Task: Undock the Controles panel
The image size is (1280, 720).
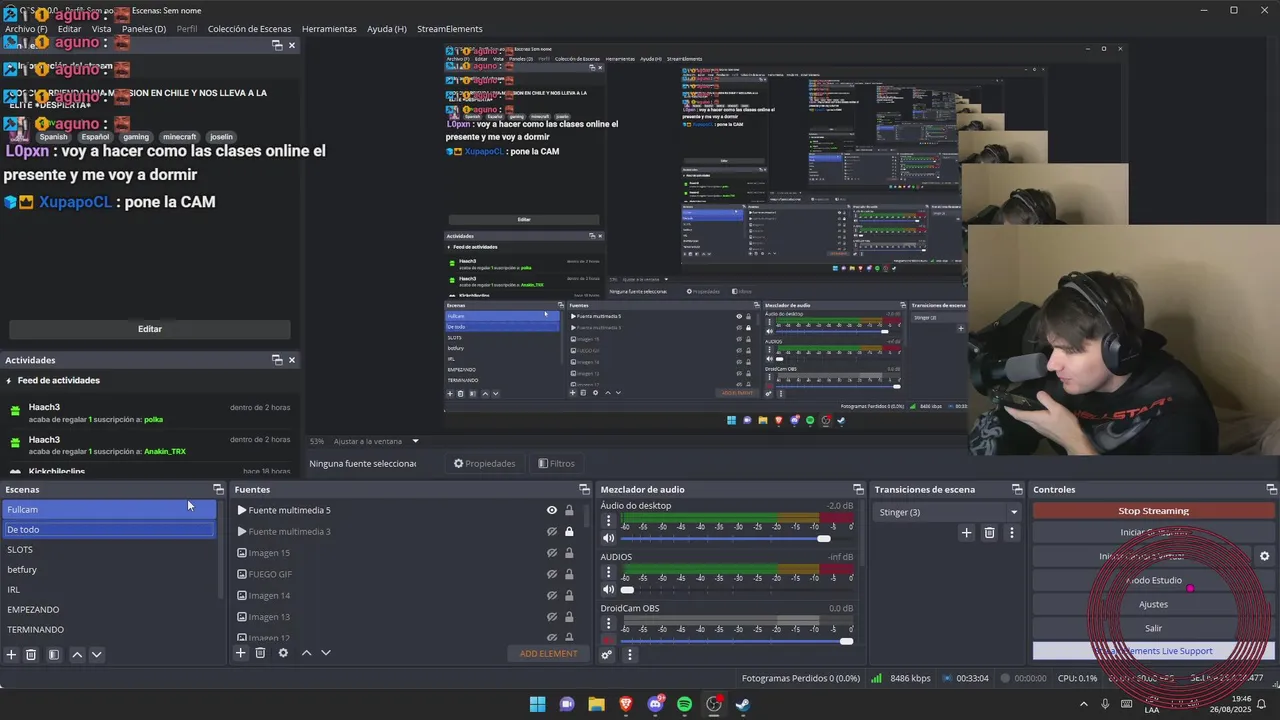Action: click(x=1271, y=489)
